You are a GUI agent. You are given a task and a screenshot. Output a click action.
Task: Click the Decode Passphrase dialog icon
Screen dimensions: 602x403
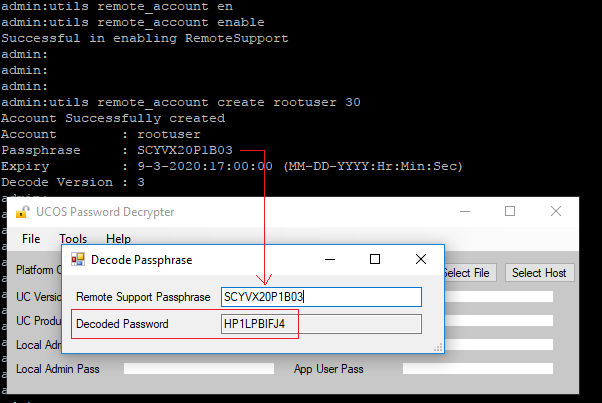click(x=78, y=259)
